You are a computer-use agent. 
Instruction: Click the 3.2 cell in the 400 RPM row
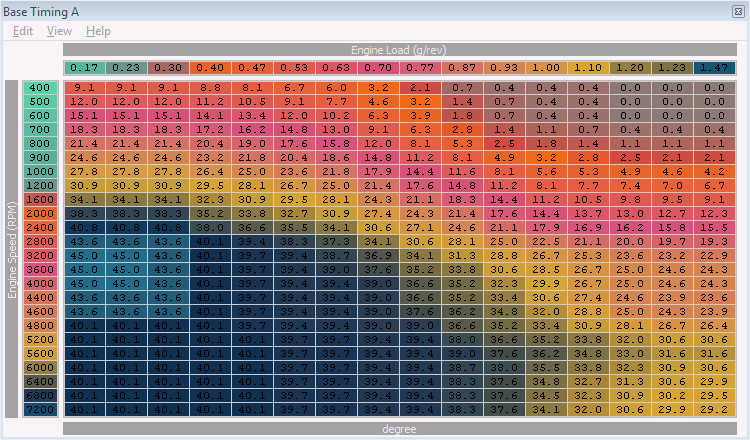(x=378, y=88)
